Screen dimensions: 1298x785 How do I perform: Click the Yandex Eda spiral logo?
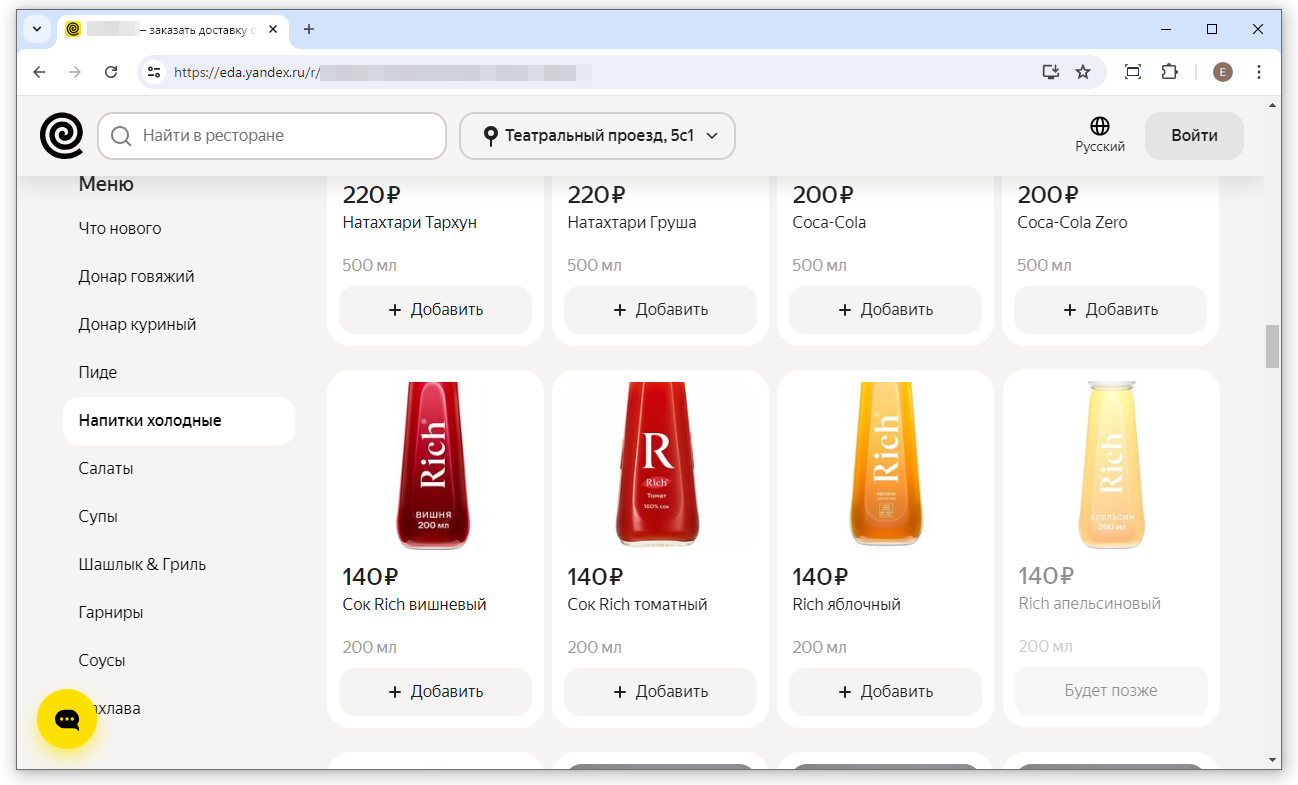click(62, 136)
